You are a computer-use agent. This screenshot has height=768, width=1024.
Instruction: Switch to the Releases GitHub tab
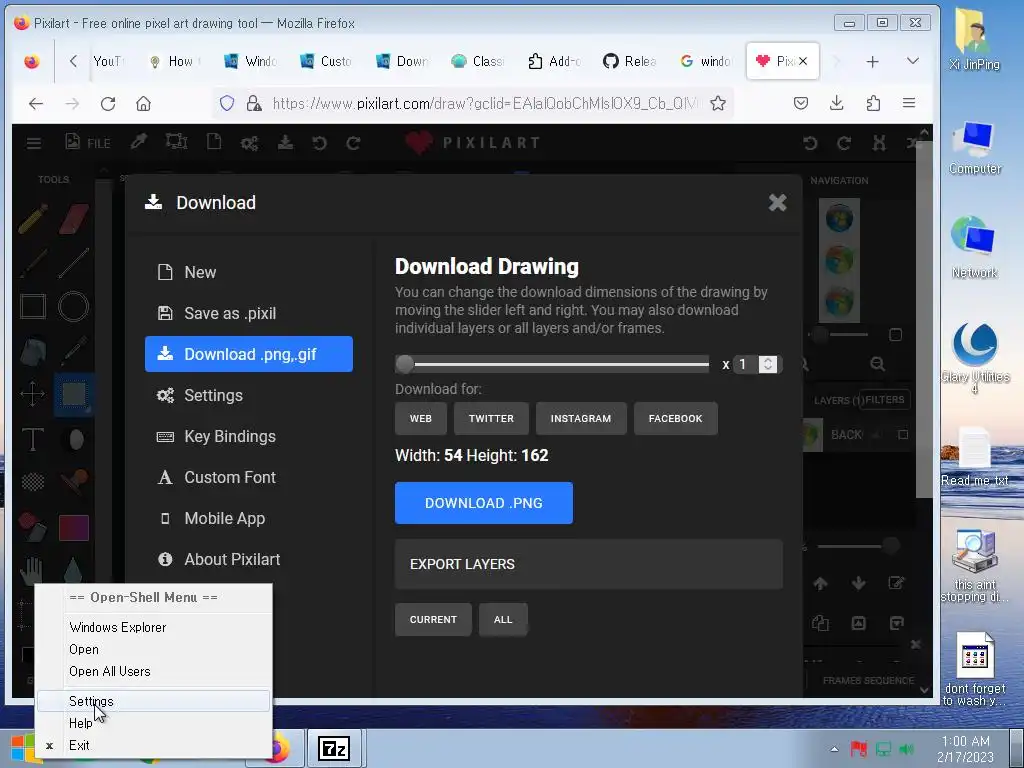[630, 61]
